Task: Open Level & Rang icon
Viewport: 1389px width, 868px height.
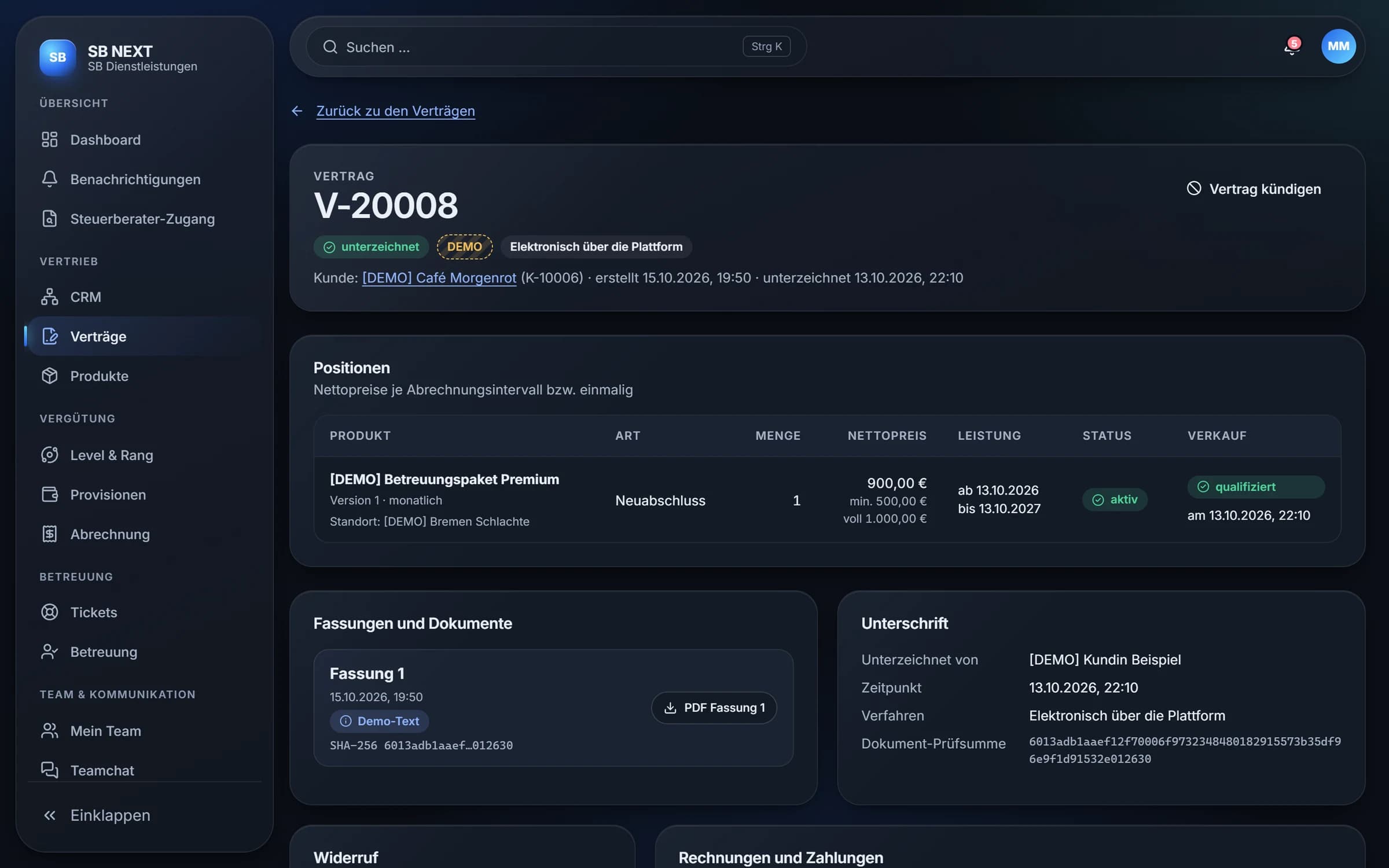Action: (x=50, y=455)
